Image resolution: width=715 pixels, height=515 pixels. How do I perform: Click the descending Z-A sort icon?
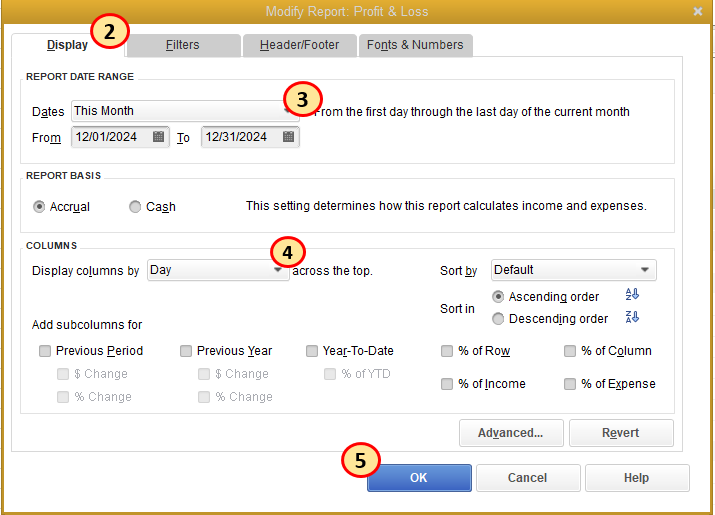pyautogui.click(x=631, y=317)
